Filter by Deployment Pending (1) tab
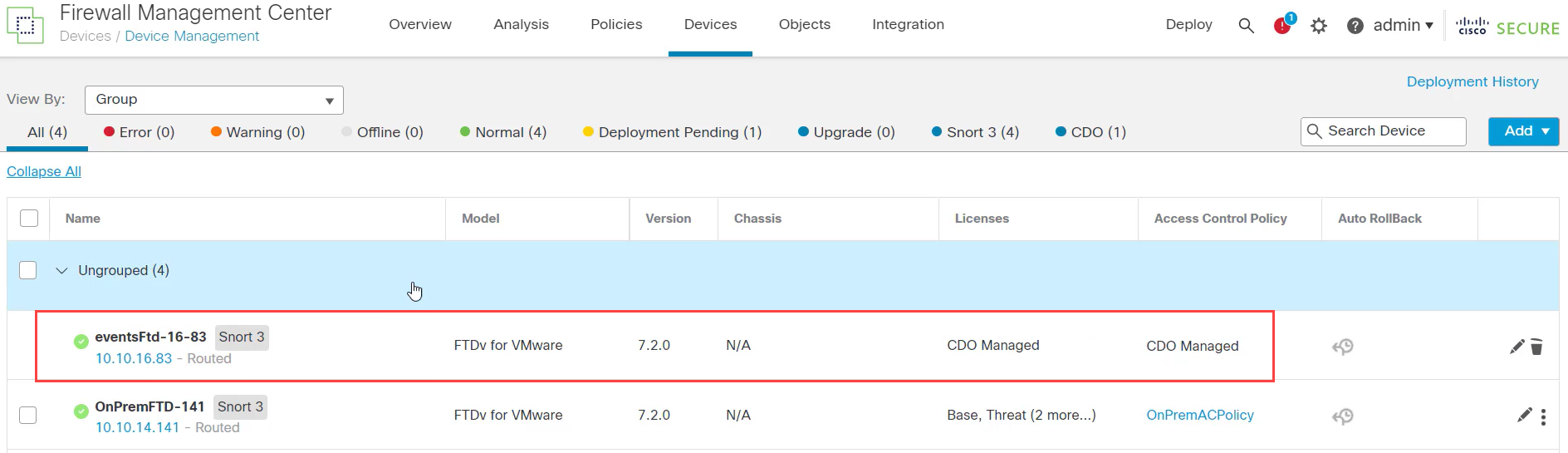This screenshot has height=453, width=1568. [x=672, y=132]
